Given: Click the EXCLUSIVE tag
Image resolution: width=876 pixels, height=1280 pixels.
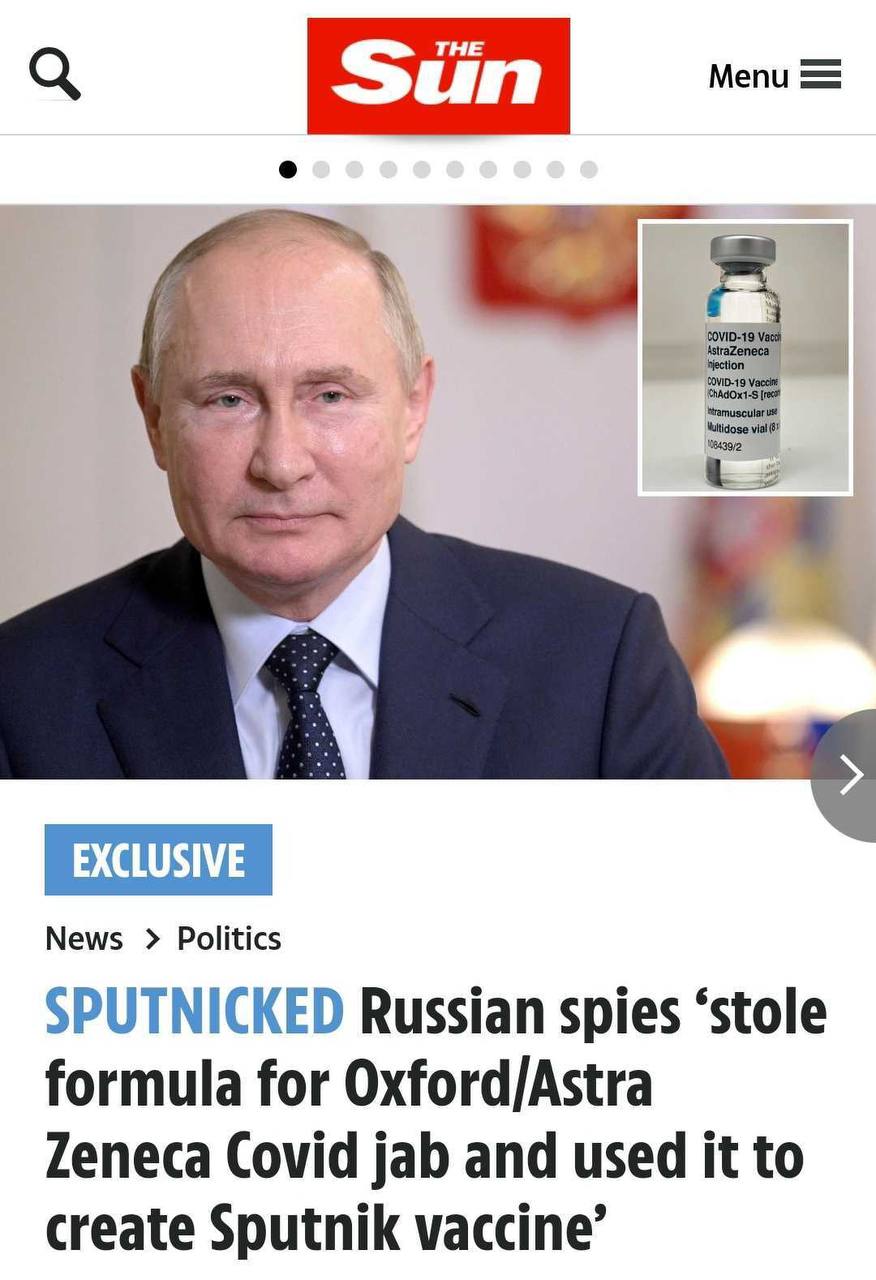Looking at the screenshot, I should point(158,860).
